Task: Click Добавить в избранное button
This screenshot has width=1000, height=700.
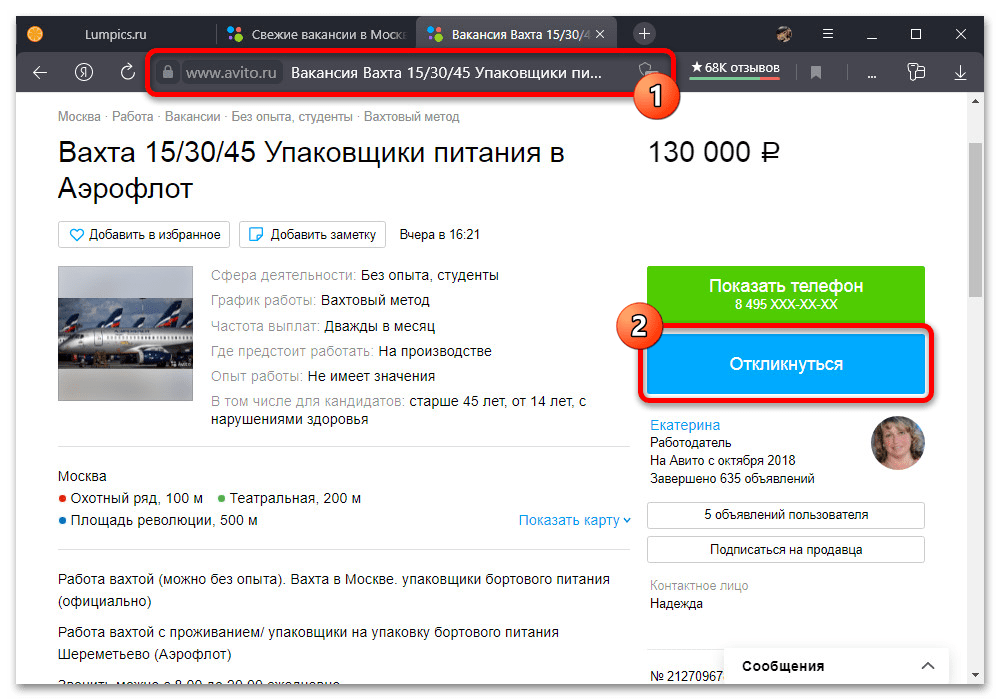Action: [x=144, y=235]
